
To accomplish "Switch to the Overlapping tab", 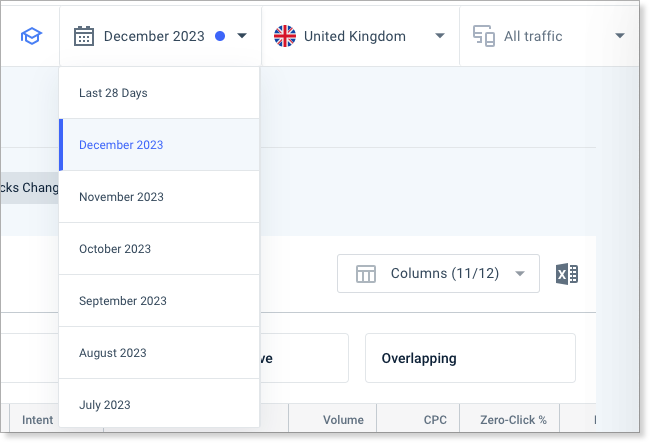I will pos(470,358).
